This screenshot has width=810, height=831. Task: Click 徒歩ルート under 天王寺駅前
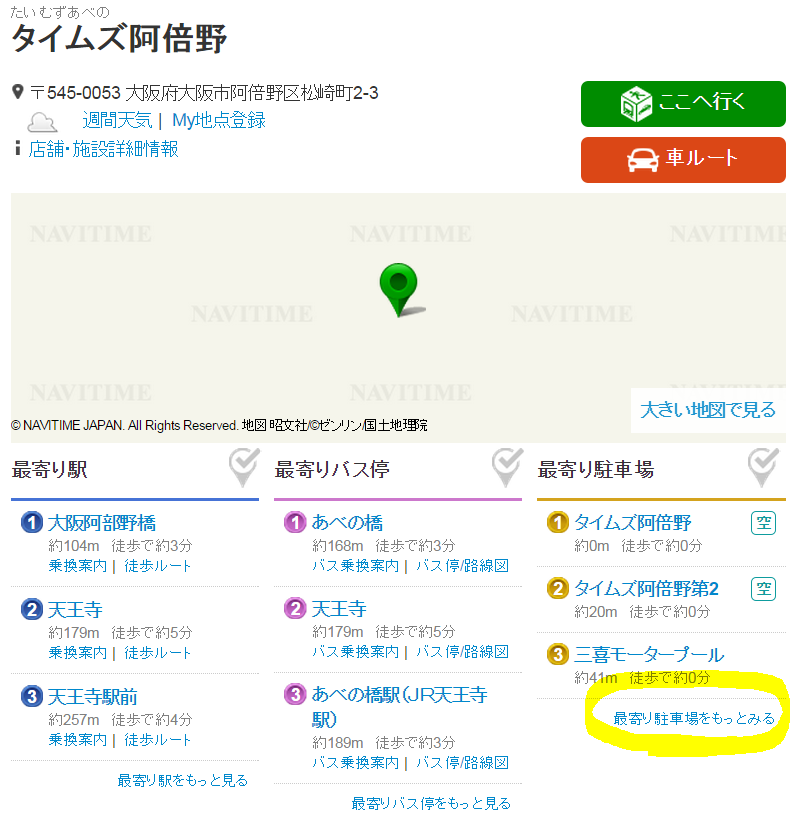click(157, 739)
